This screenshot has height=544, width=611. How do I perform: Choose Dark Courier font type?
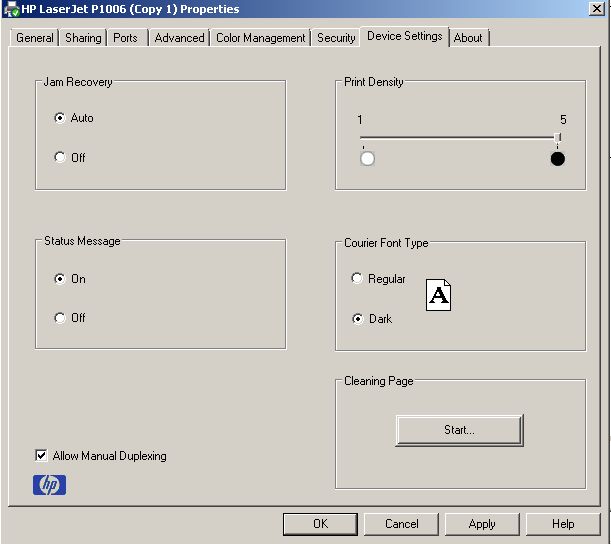click(x=357, y=319)
